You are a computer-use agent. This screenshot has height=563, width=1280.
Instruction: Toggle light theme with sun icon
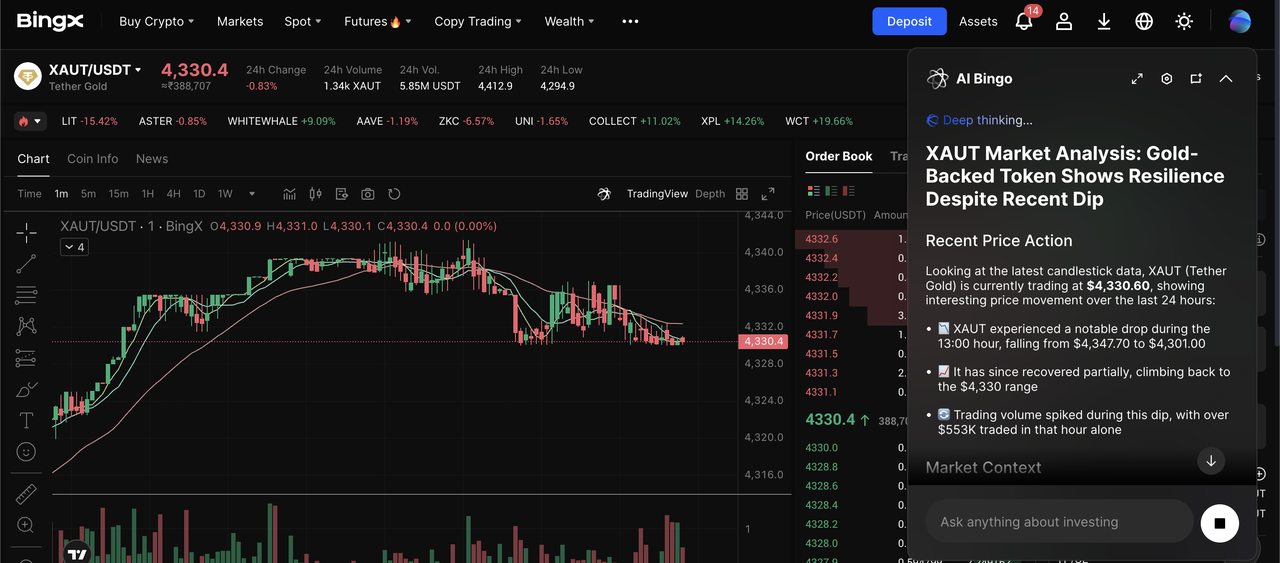click(x=1184, y=21)
